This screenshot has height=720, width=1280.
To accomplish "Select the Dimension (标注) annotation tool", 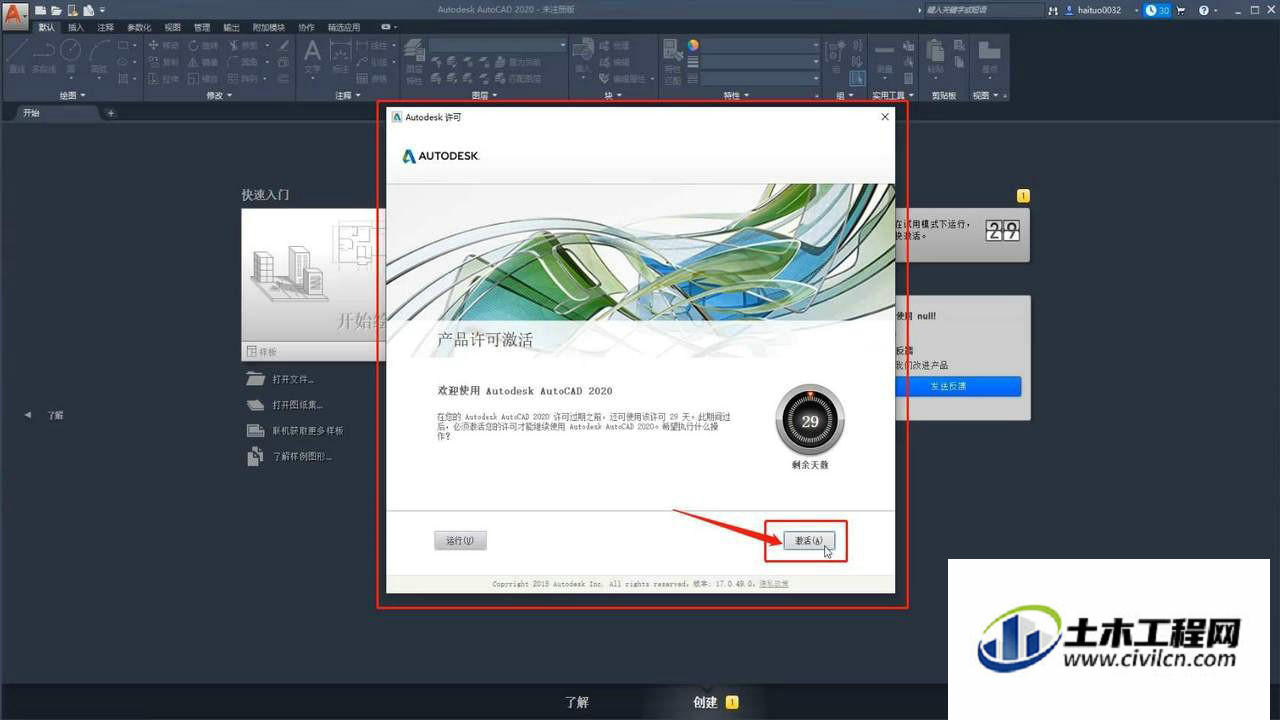I will [341, 58].
